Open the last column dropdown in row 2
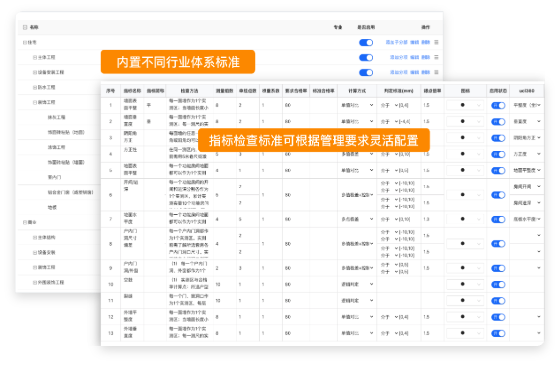Image resolution: width=560 pixels, height=365 pixels. (x=527, y=121)
